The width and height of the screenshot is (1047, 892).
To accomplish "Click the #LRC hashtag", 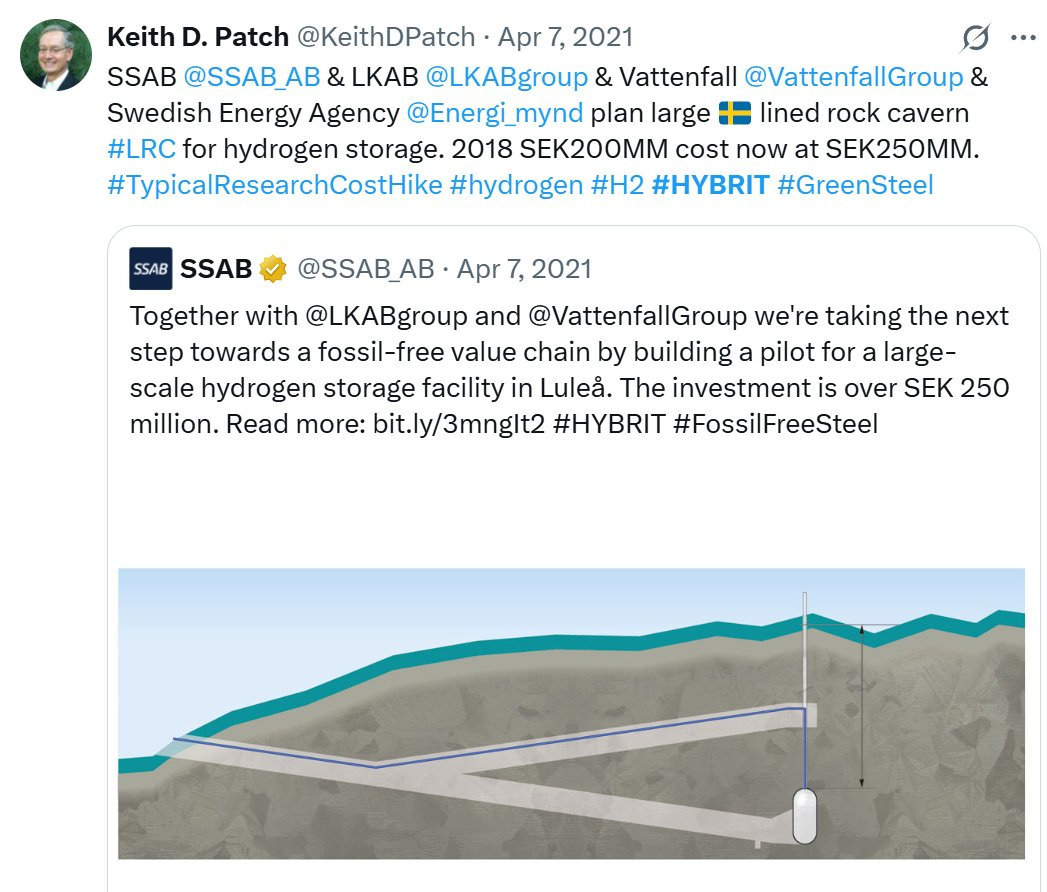I will 142,149.
